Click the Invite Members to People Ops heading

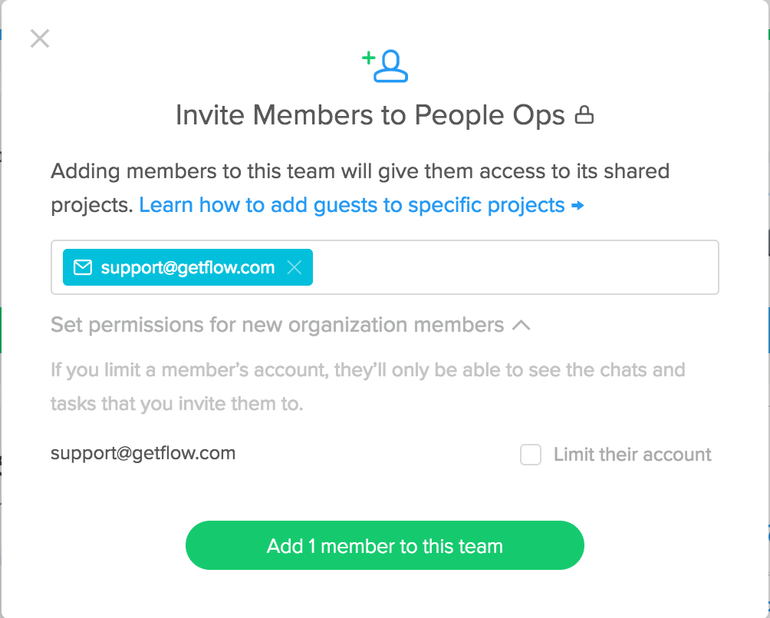(385, 115)
